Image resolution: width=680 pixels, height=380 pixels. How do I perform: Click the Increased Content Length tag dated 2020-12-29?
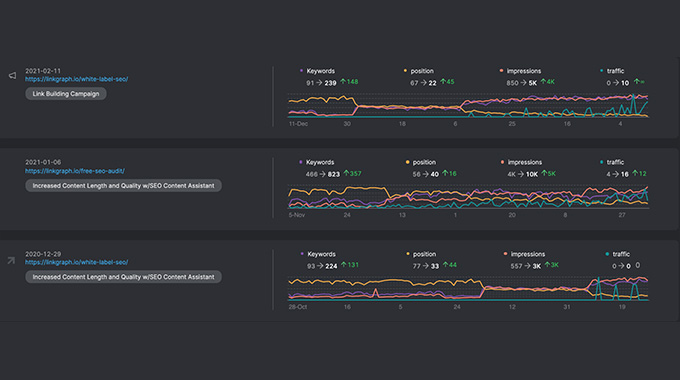[123, 277]
